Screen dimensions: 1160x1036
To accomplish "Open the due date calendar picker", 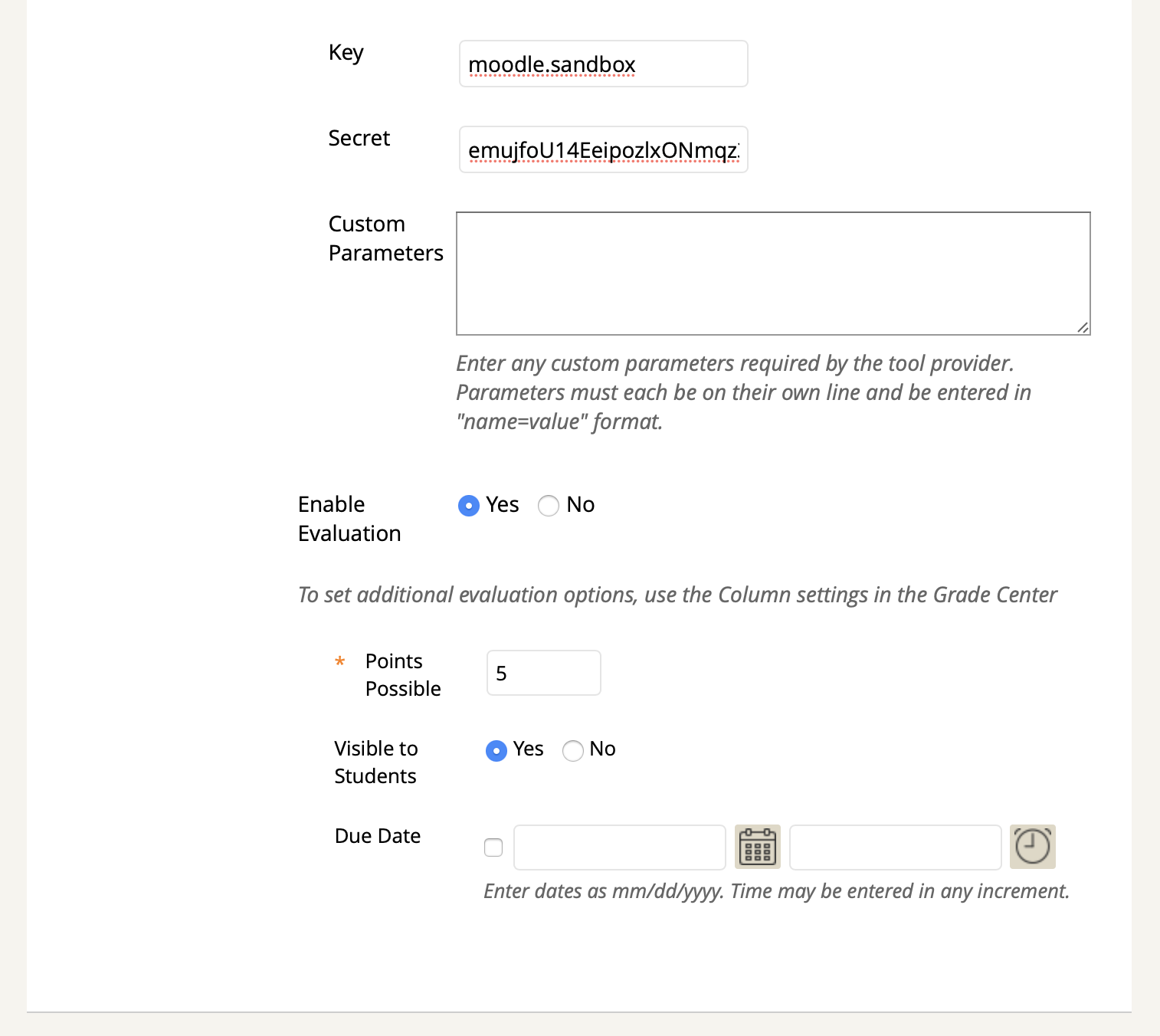I will pos(758,847).
